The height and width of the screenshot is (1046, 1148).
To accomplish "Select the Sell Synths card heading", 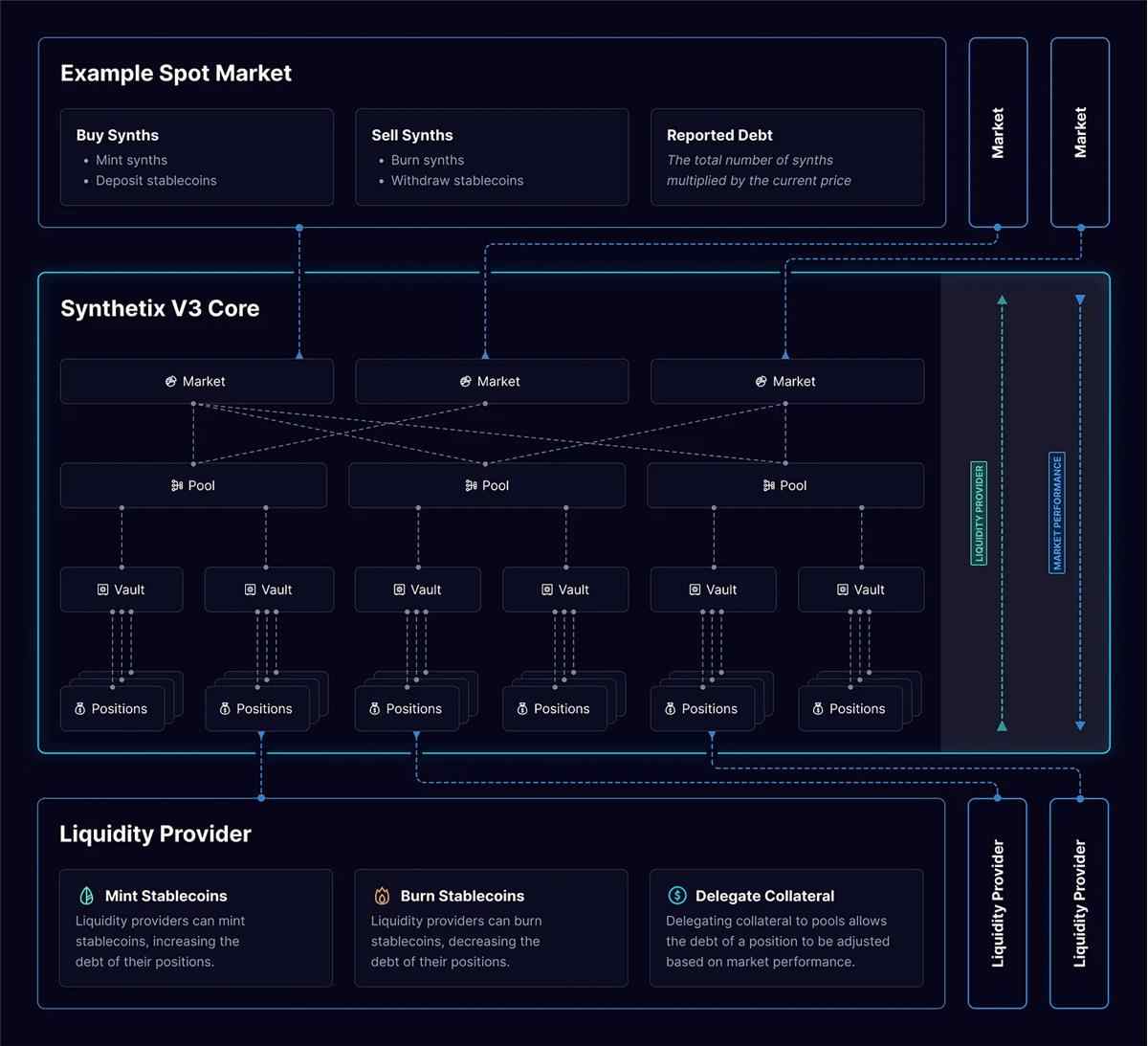I will [x=412, y=135].
